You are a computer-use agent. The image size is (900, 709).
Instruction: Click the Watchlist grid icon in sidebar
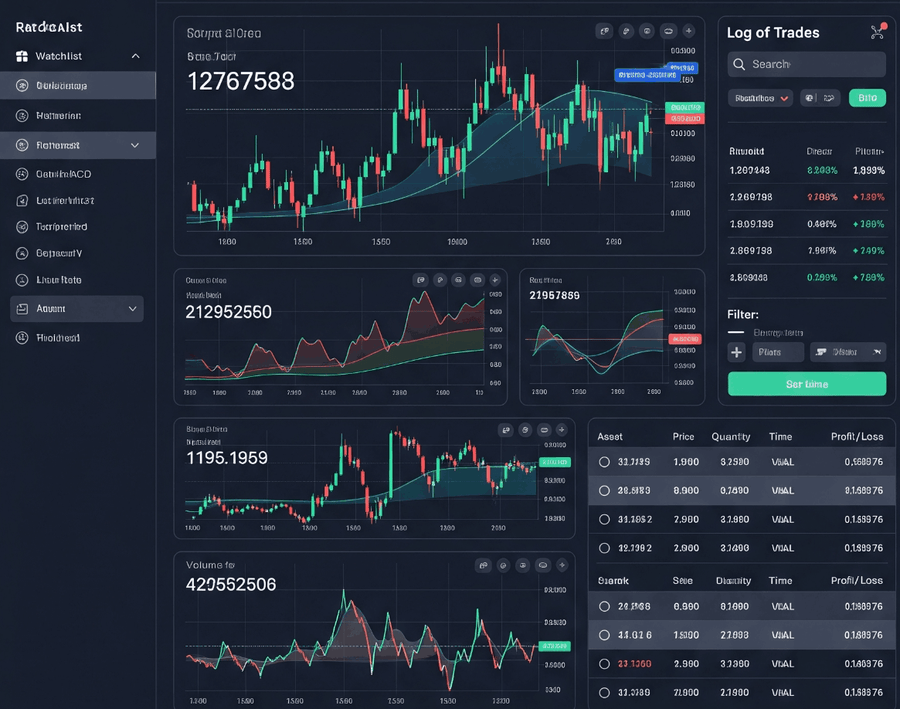click(22, 56)
